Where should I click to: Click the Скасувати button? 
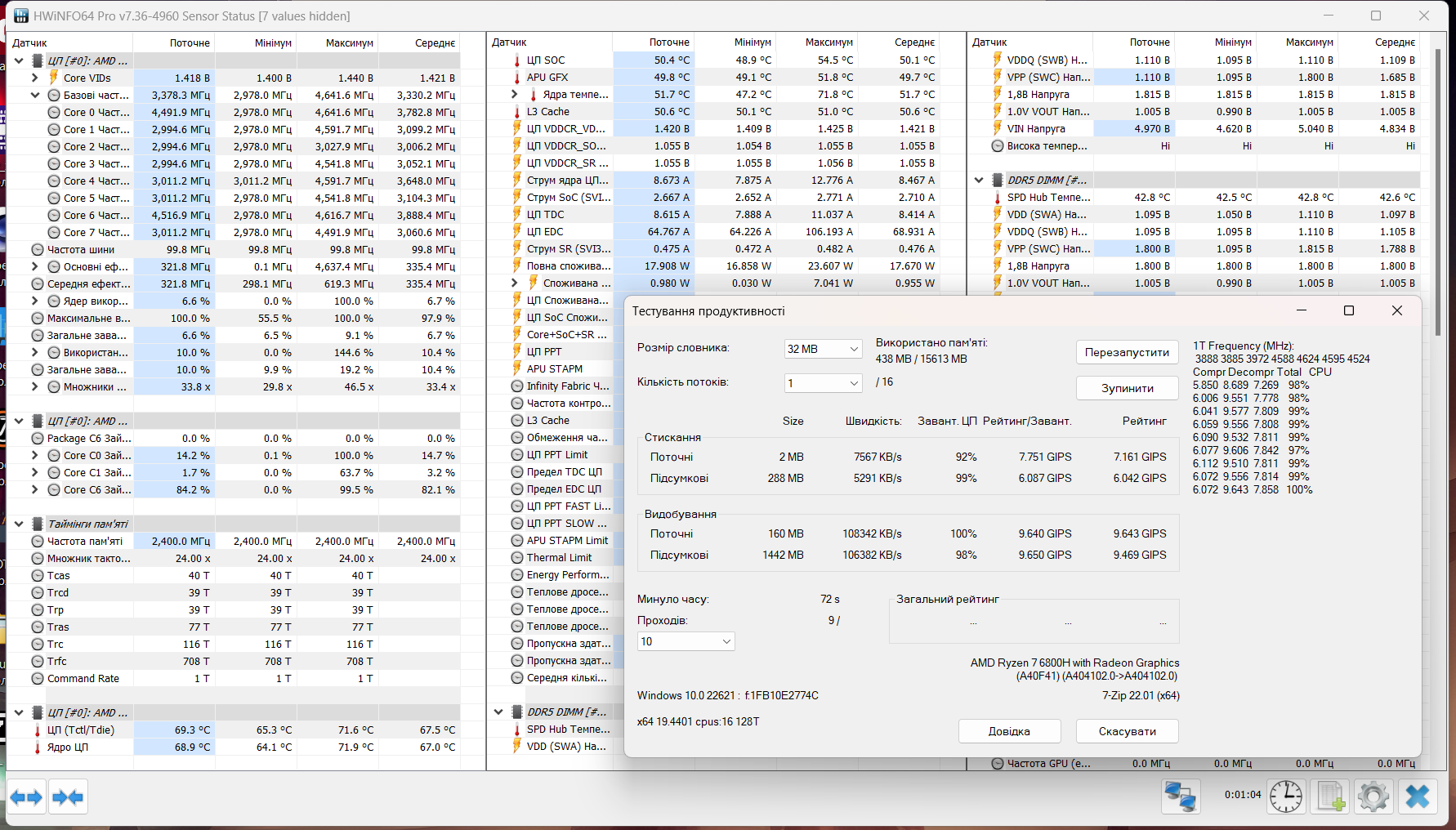pyautogui.click(x=1127, y=731)
